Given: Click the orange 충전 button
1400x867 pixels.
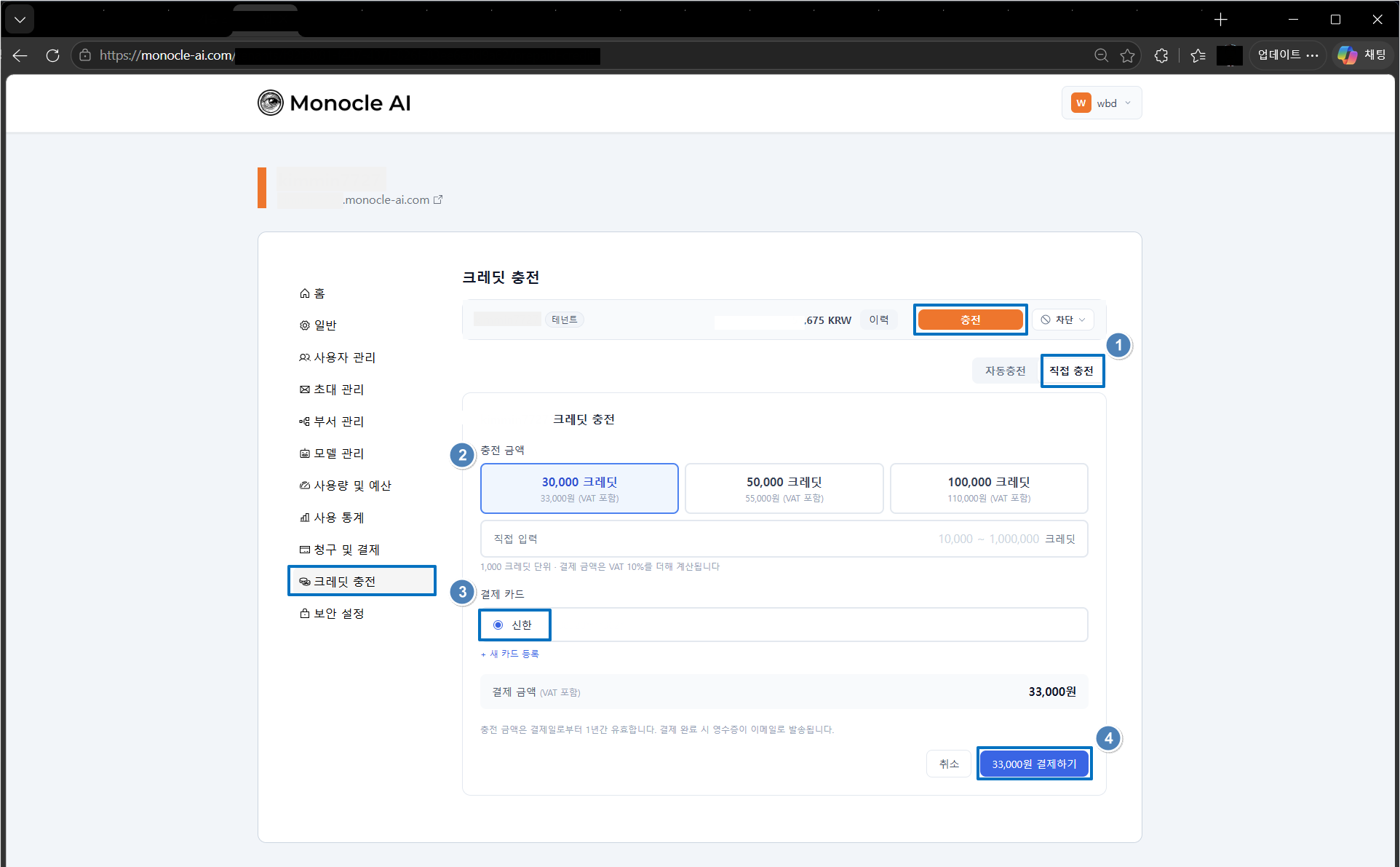Looking at the screenshot, I should (970, 320).
